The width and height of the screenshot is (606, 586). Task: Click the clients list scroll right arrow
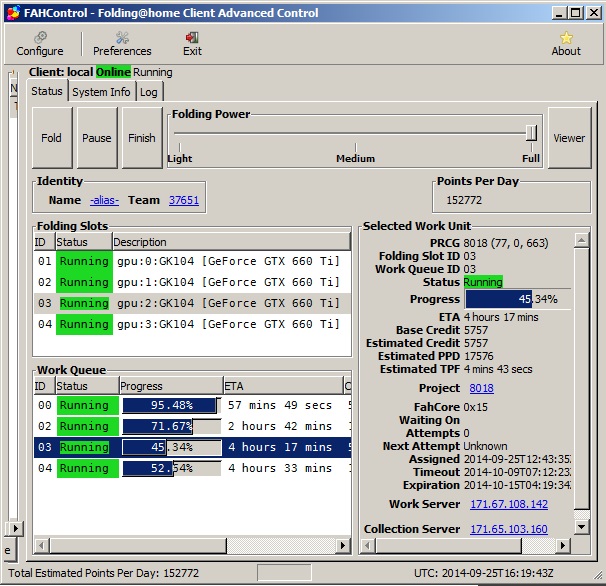click(16, 528)
